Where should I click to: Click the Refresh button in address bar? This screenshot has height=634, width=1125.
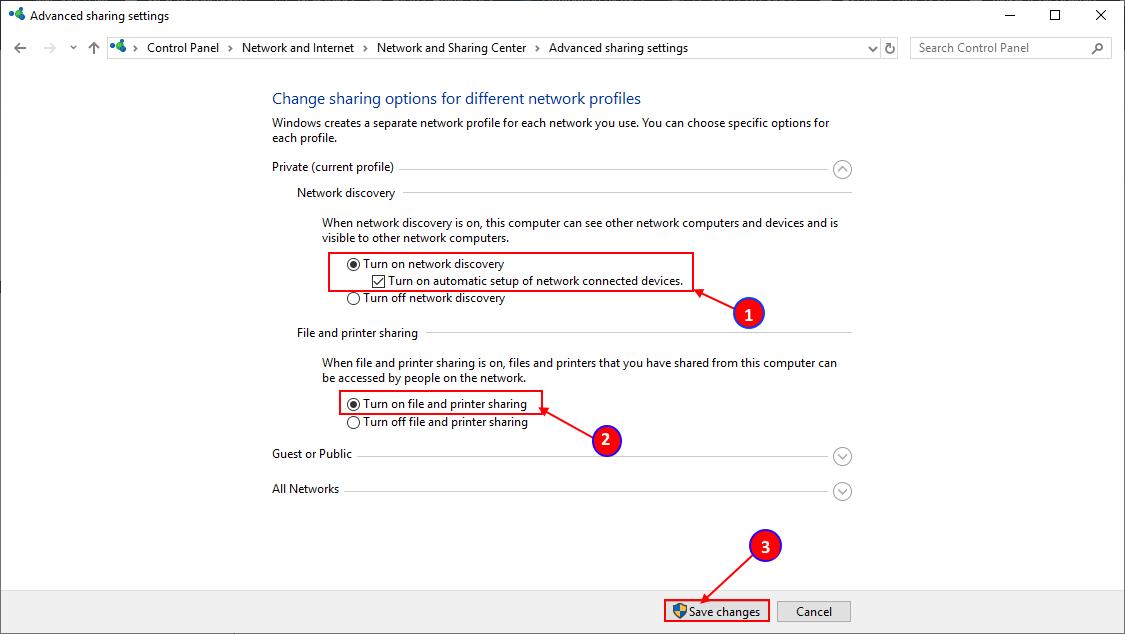[891, 48]
